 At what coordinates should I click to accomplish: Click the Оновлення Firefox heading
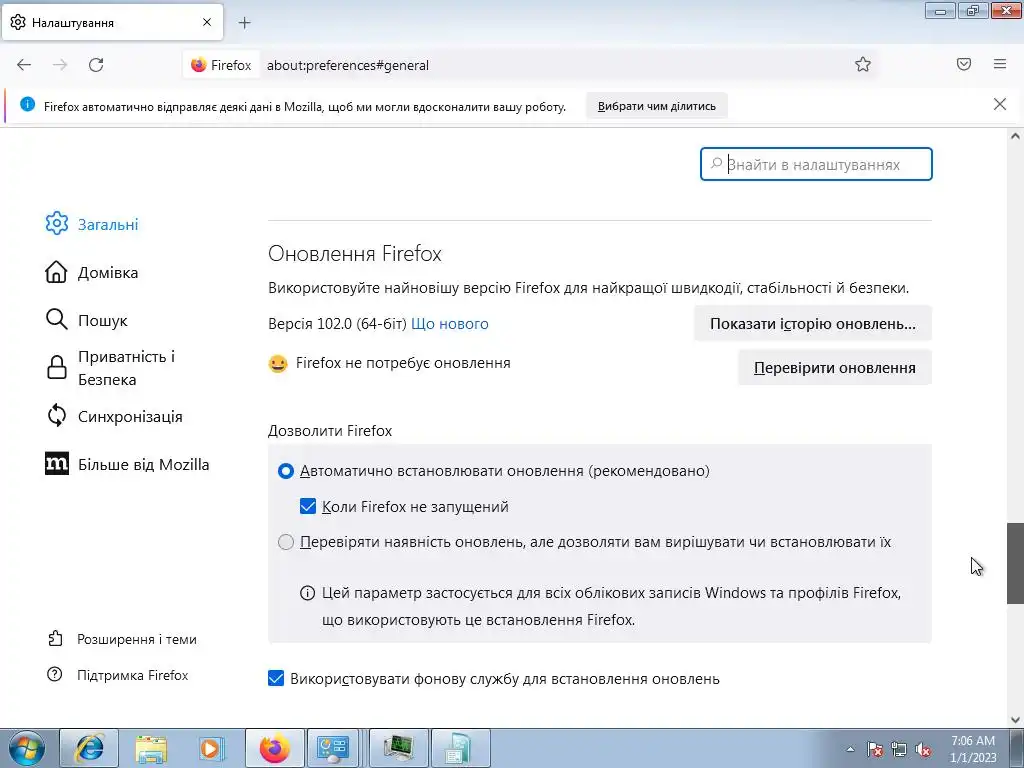coord(355,253)
